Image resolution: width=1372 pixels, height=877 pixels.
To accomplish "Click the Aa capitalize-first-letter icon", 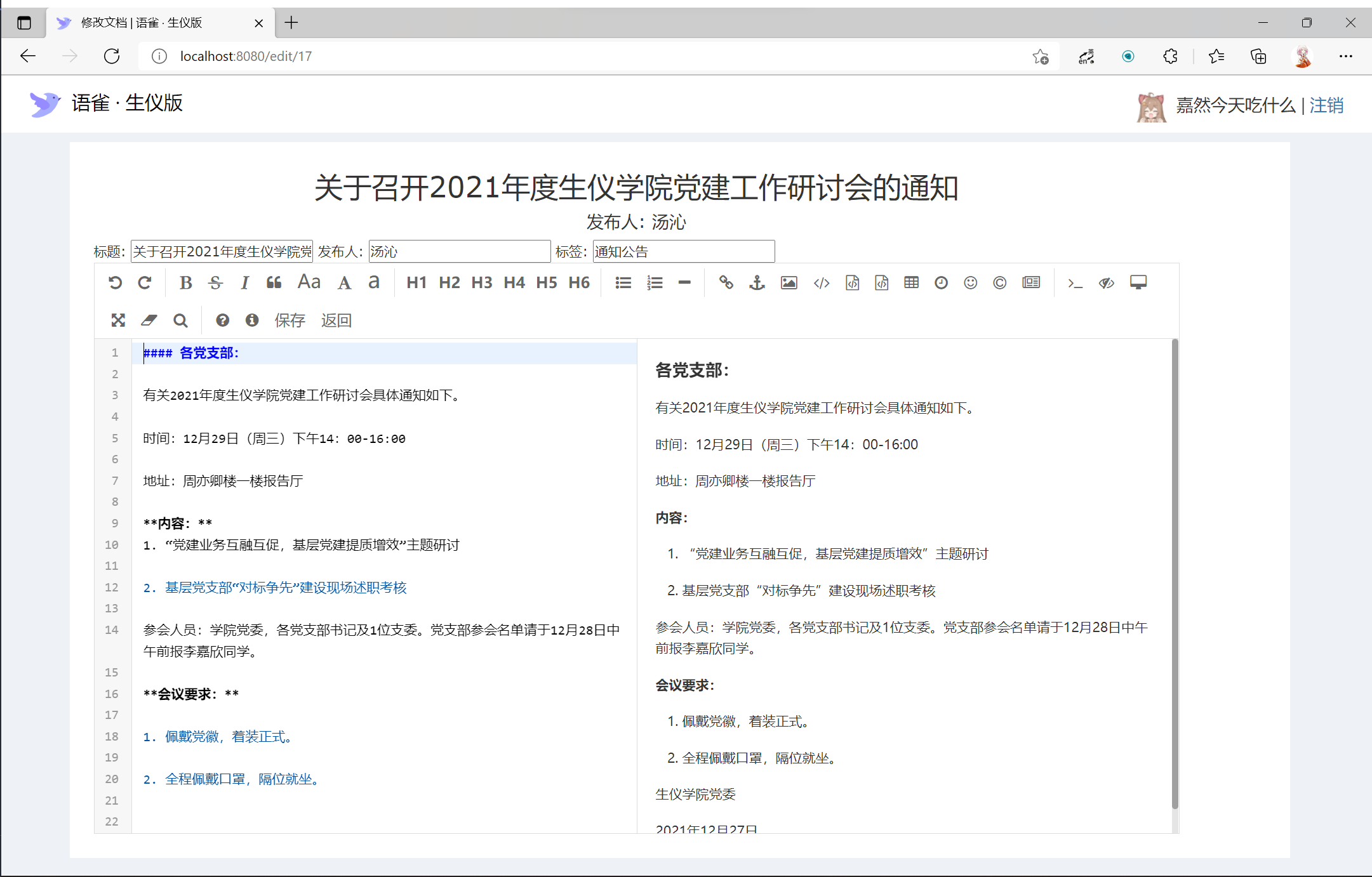I will click(x=309, y=282).
